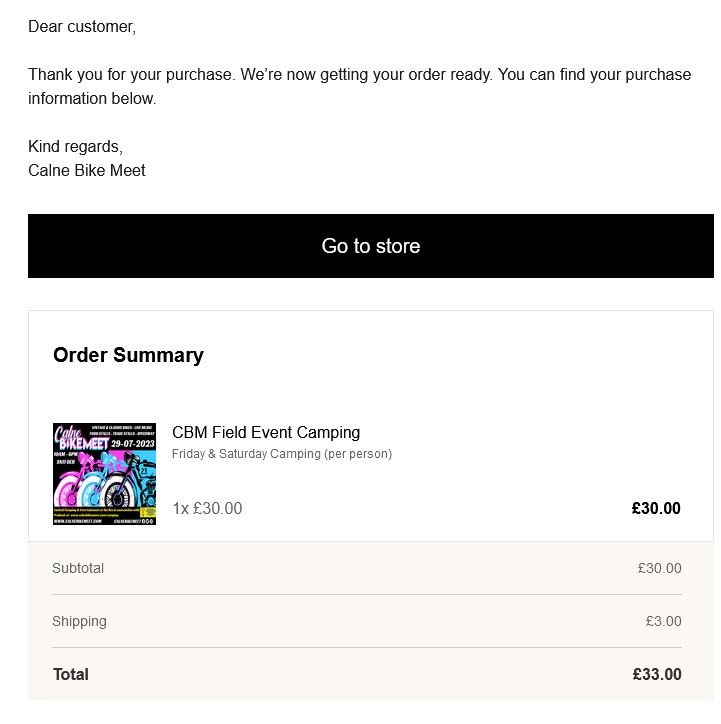Click the Subtotal label
The image size is (721, 724).
78,568
